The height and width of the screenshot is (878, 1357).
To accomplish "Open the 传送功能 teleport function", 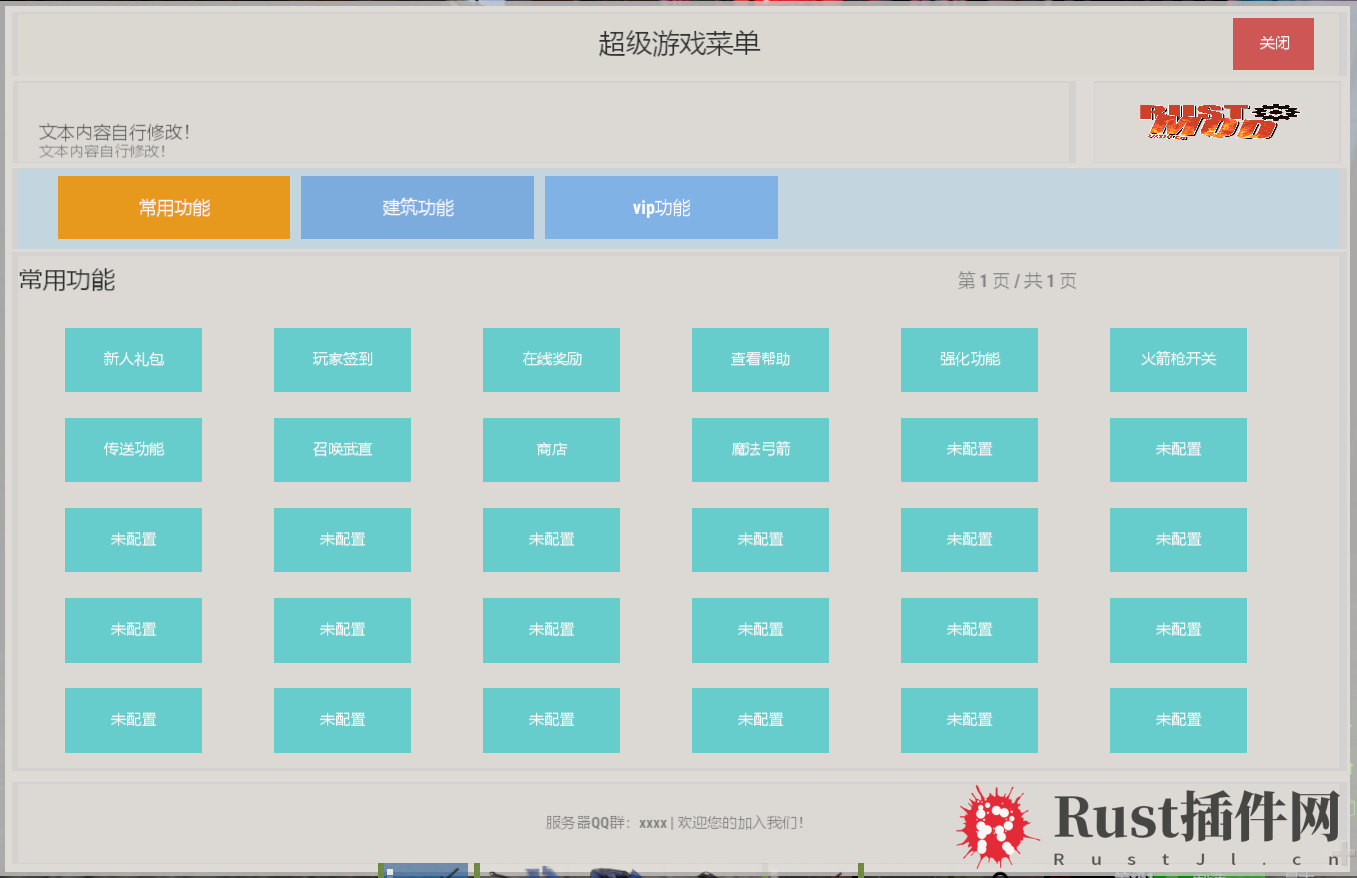I will click(x=133, y=450).
